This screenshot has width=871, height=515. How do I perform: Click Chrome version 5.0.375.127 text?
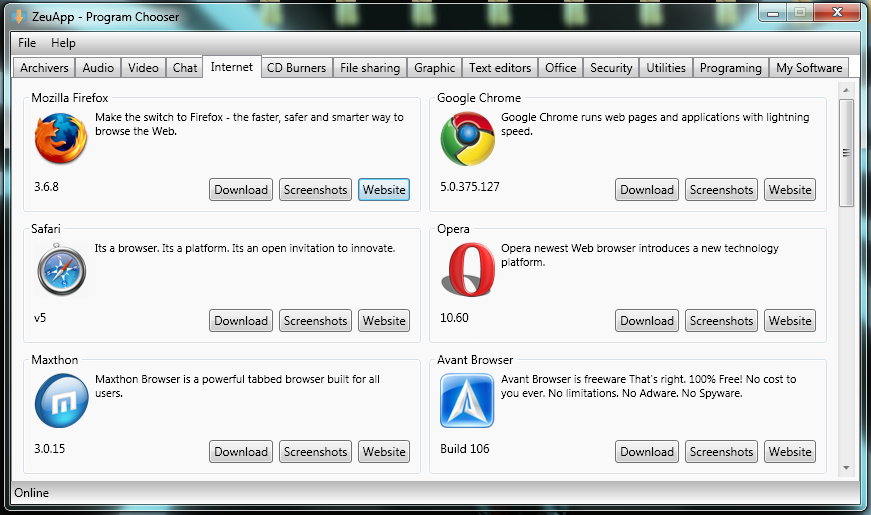[470, 187]
